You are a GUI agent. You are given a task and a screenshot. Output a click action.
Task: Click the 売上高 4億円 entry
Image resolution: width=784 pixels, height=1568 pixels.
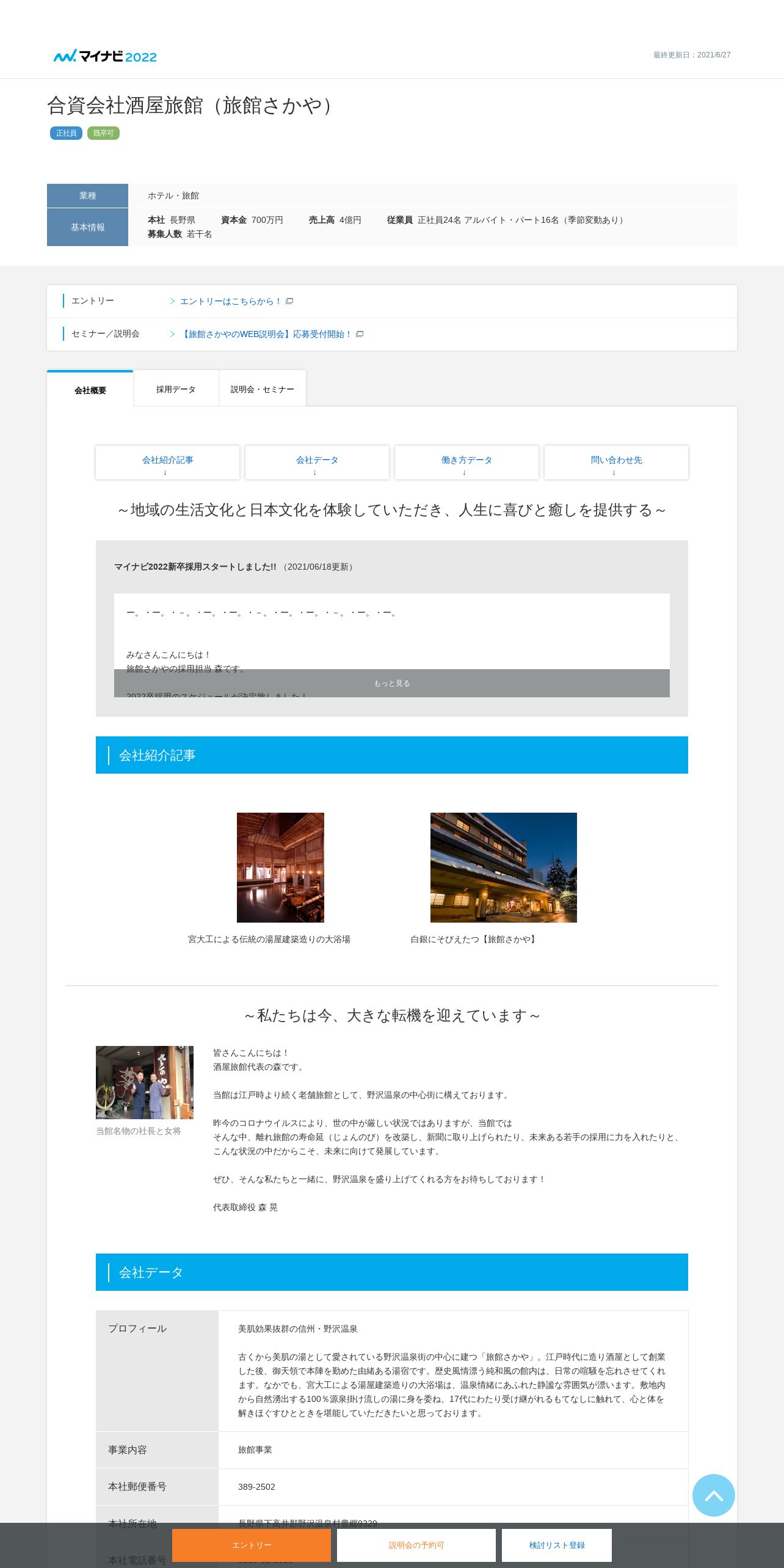click(x=335, y=220)
